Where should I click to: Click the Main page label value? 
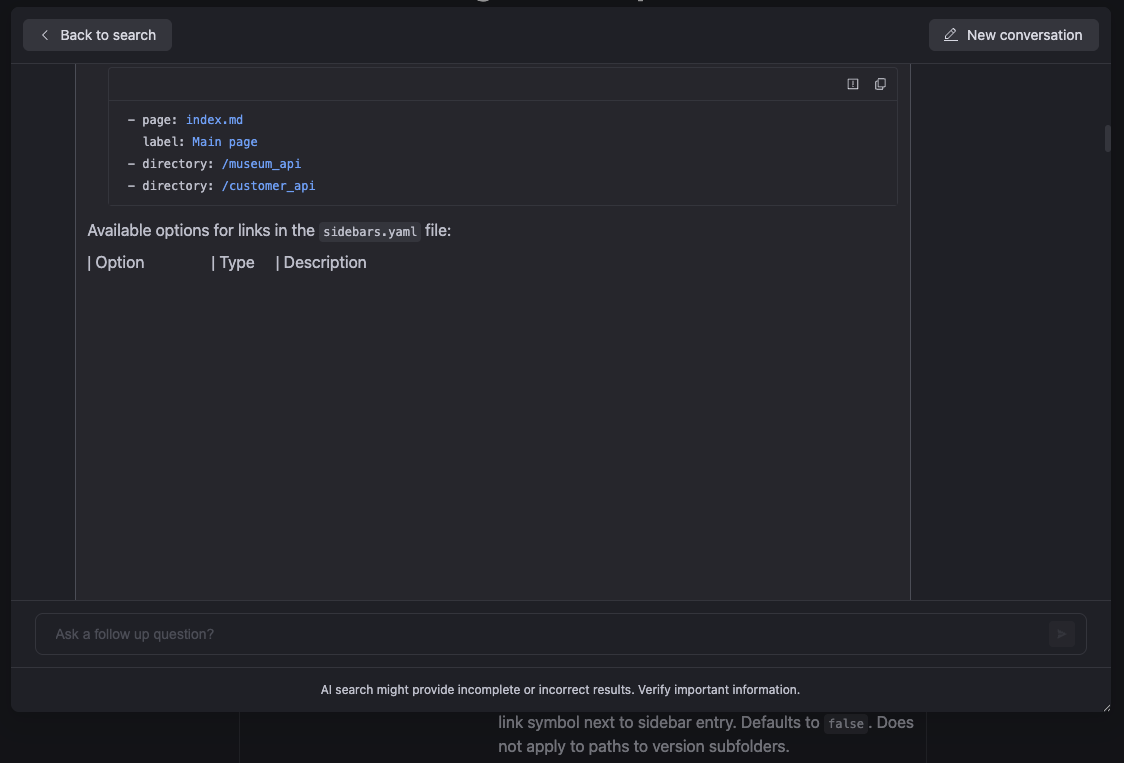[x=224, y=142]
